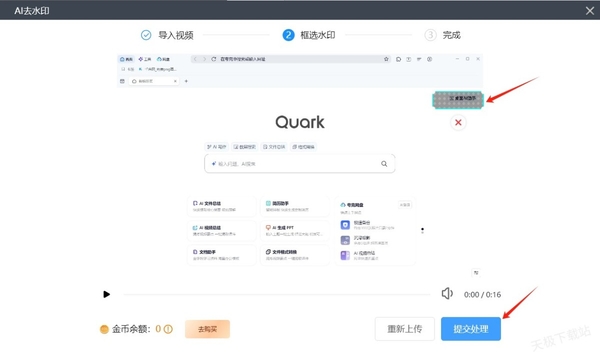Viewport: 600px width, 362px height.
Task: Click the step 2 number badge
Action: click(288, 35)
